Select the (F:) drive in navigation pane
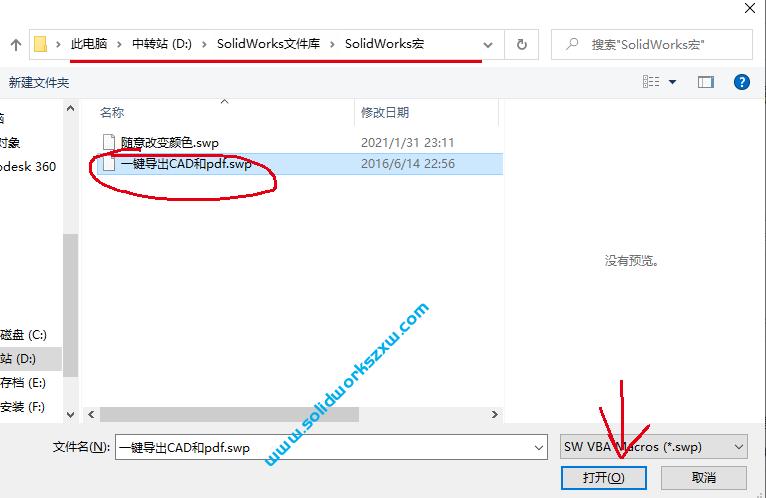Viewport: 766px width, 498px height. coord(22,407)
